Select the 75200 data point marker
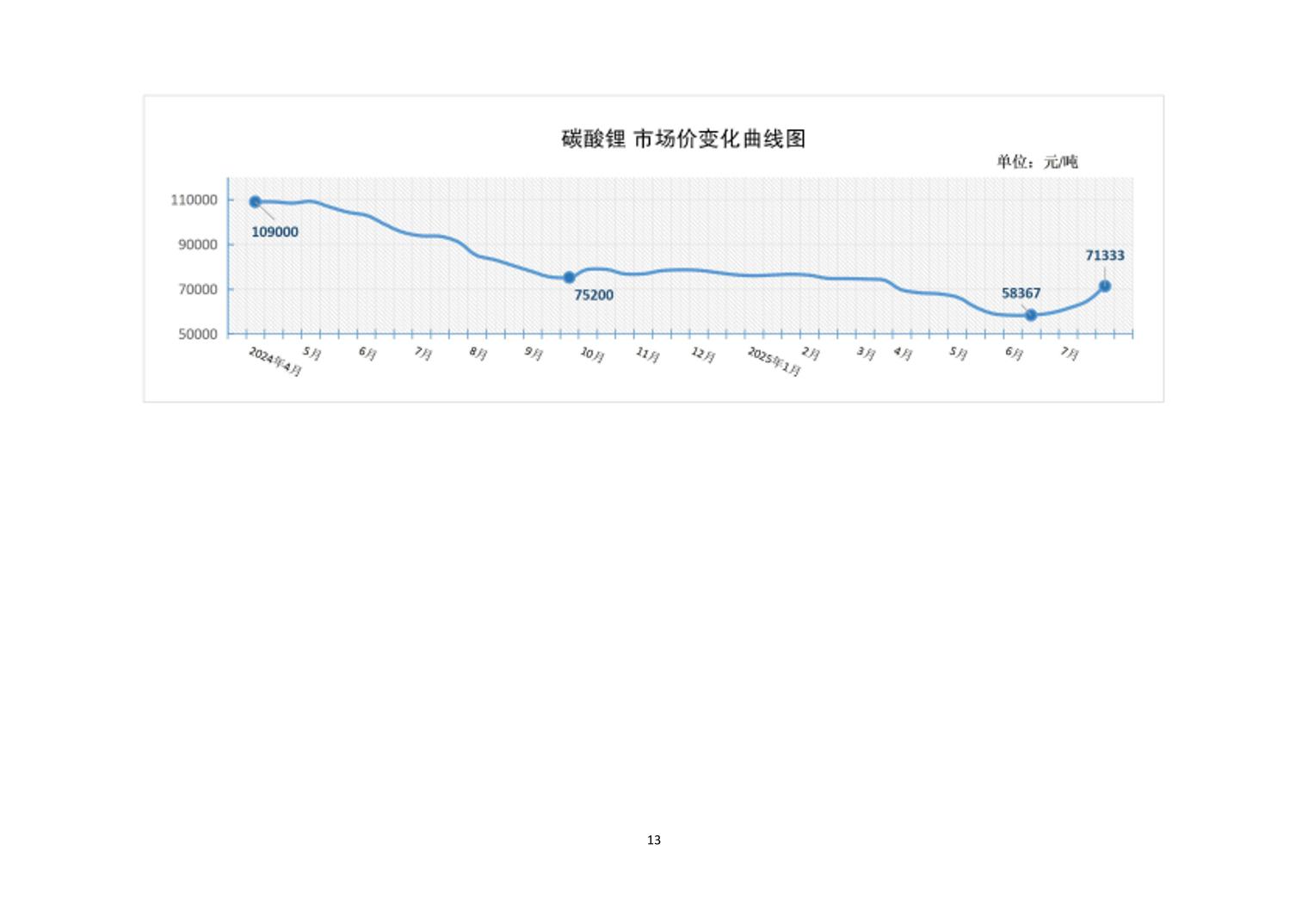 click(x=569, y=278)
